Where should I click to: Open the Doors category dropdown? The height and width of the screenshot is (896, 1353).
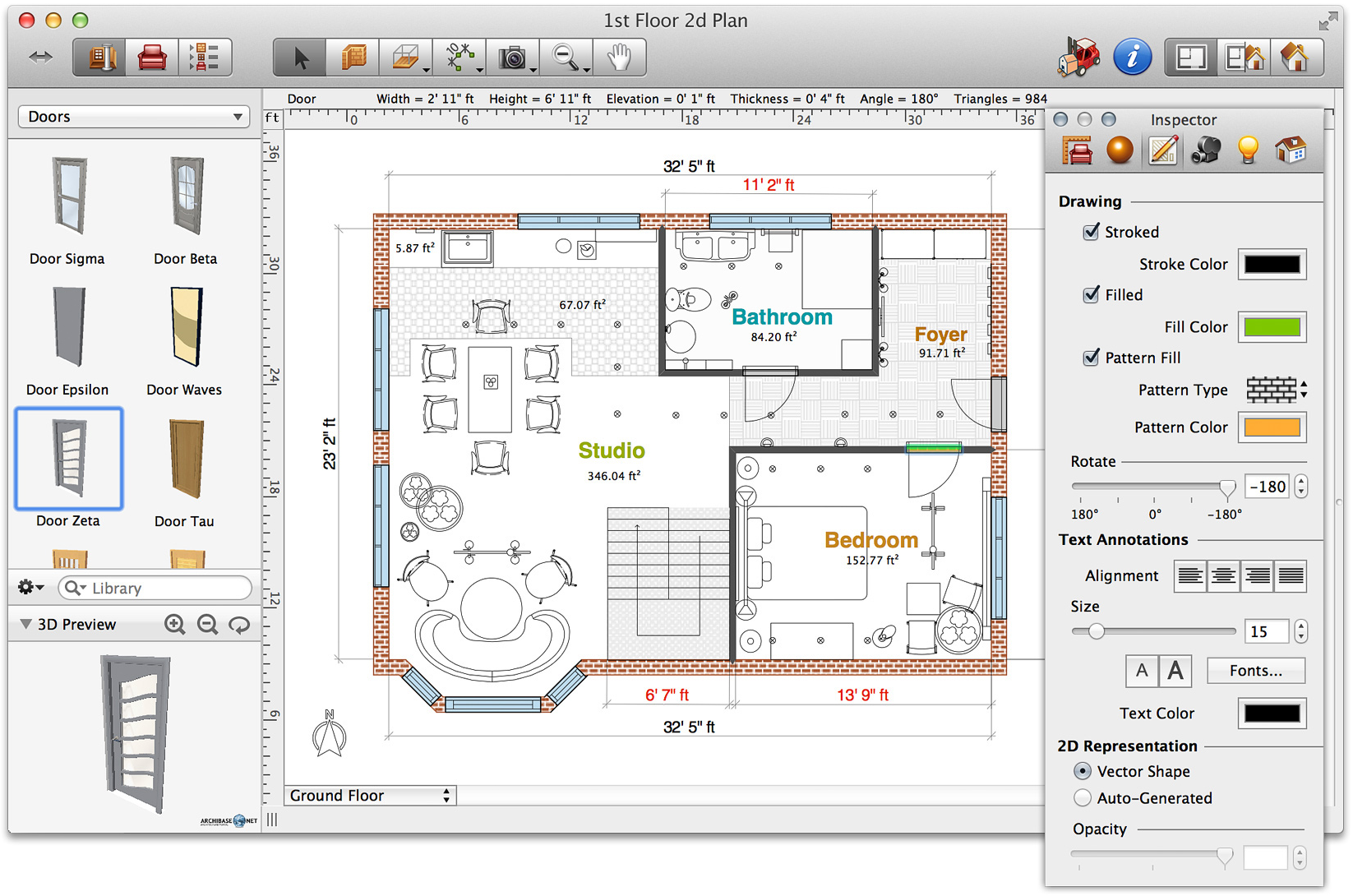click(x=134, y=117)
